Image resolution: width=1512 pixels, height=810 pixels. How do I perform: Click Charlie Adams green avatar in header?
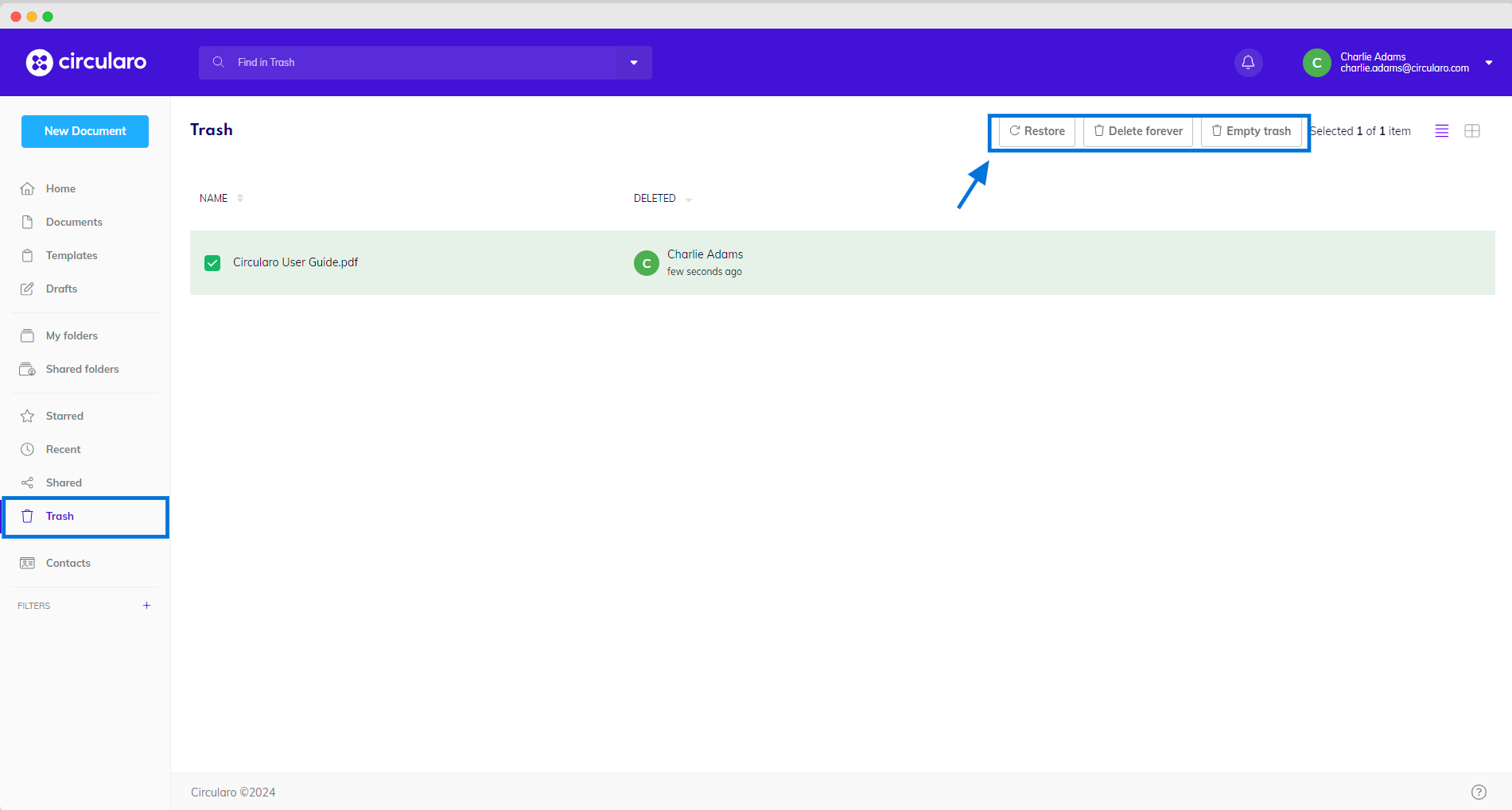(x=1316, y=63)
